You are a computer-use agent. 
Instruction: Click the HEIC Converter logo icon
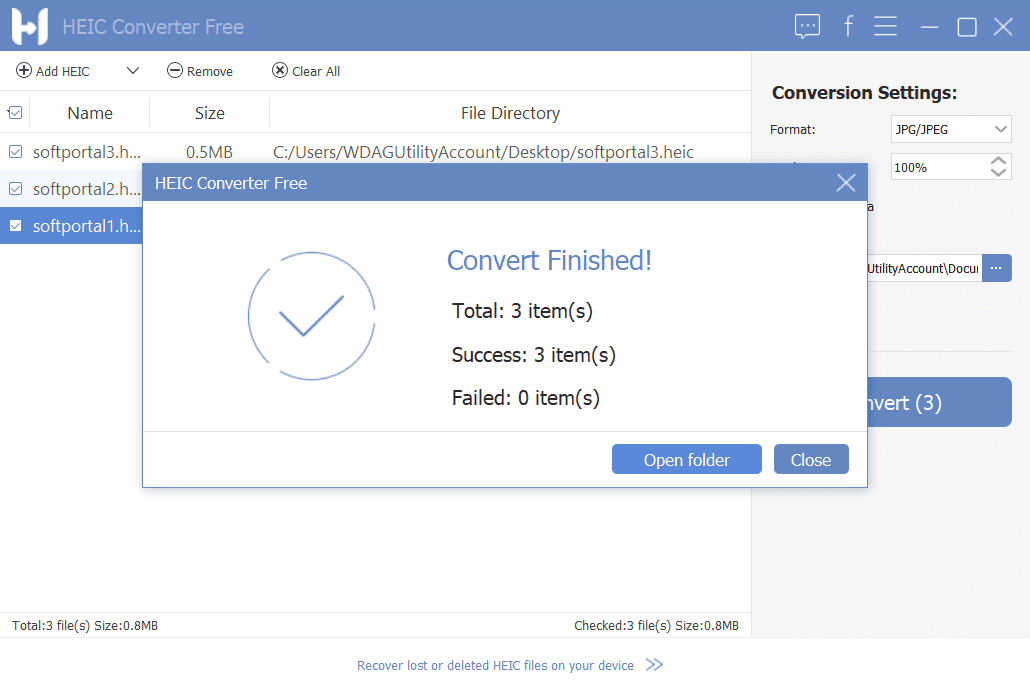30,26
